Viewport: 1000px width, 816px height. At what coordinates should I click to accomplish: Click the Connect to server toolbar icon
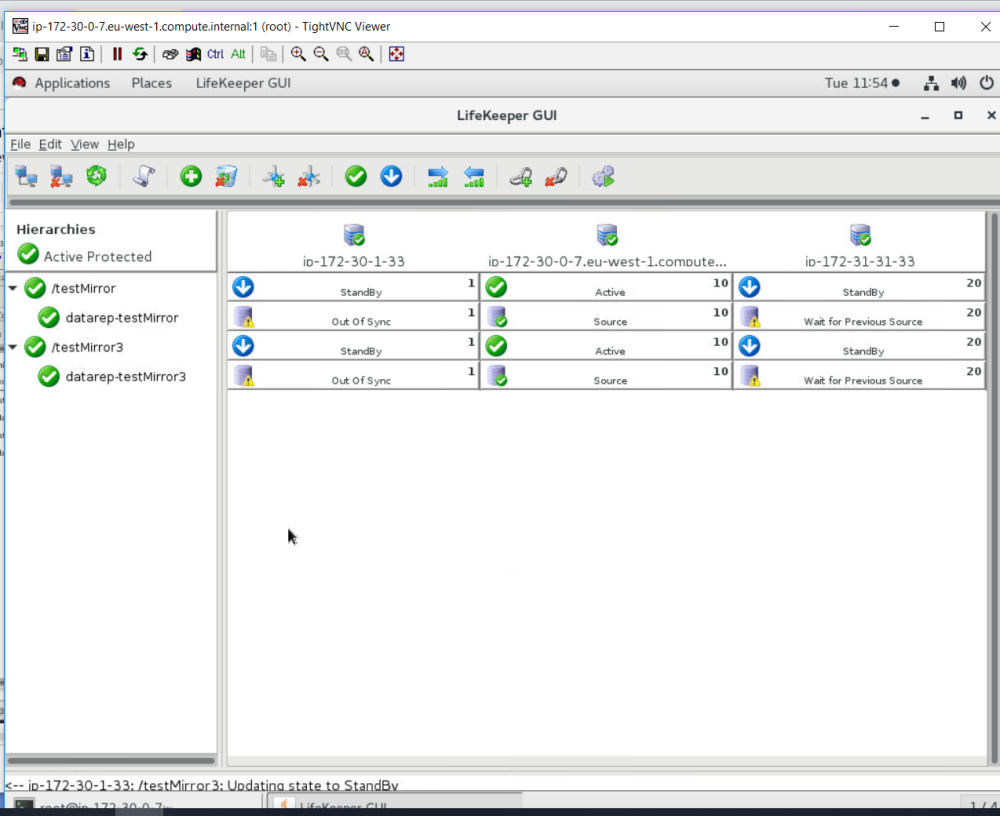(26, 177)
